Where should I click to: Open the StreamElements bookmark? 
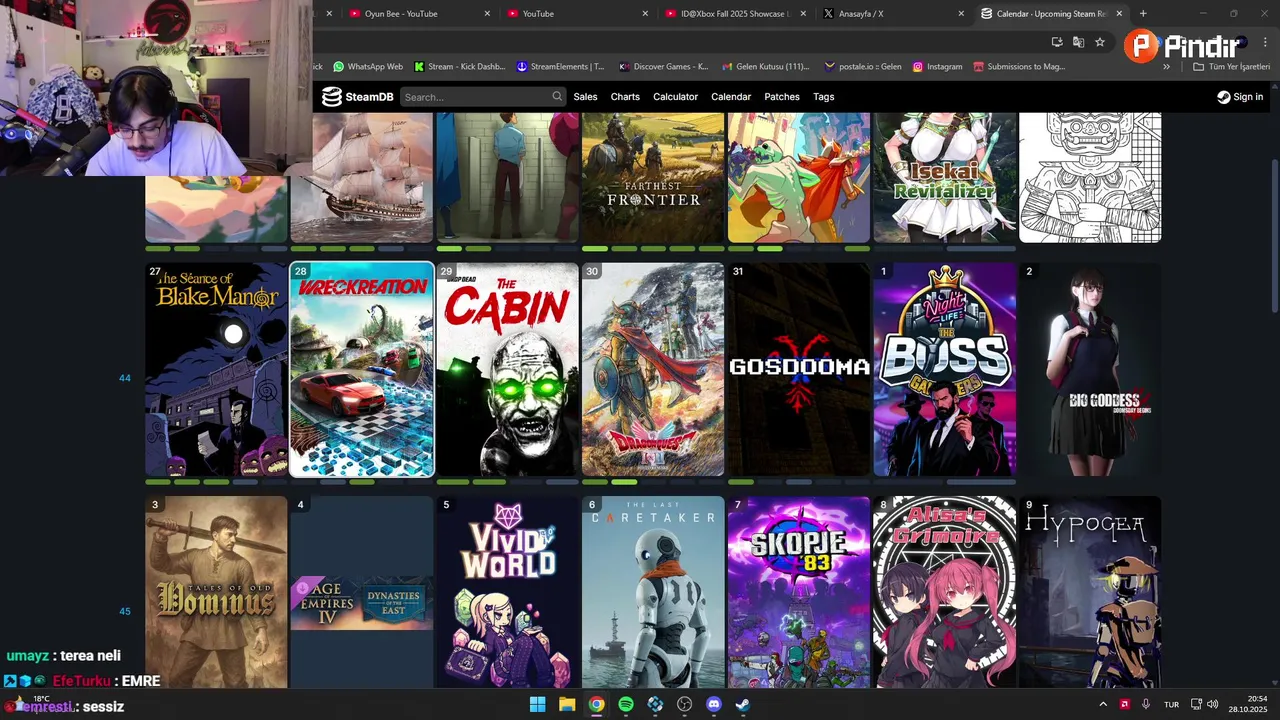click(x=560, y=67)
